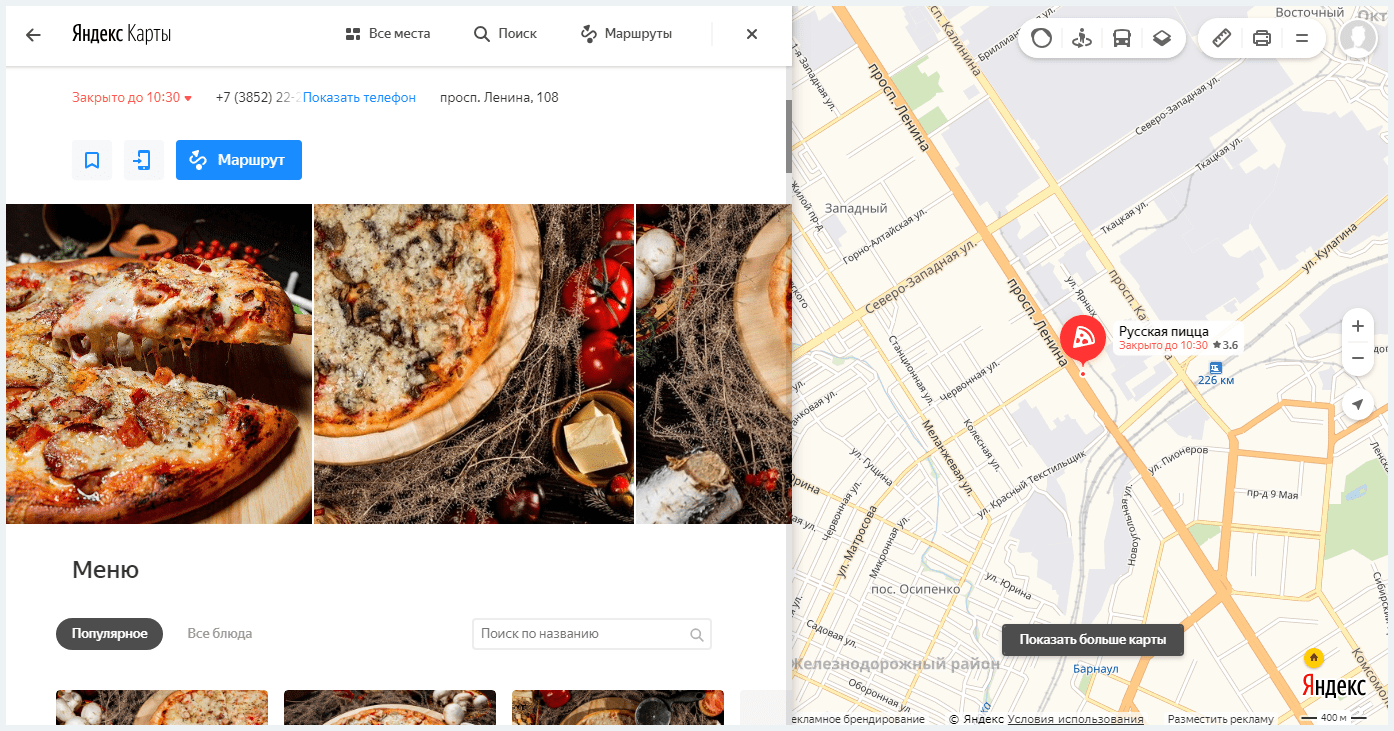
Task: Open the Yandex Maps logo link
Action: click(x=121, y=34)
